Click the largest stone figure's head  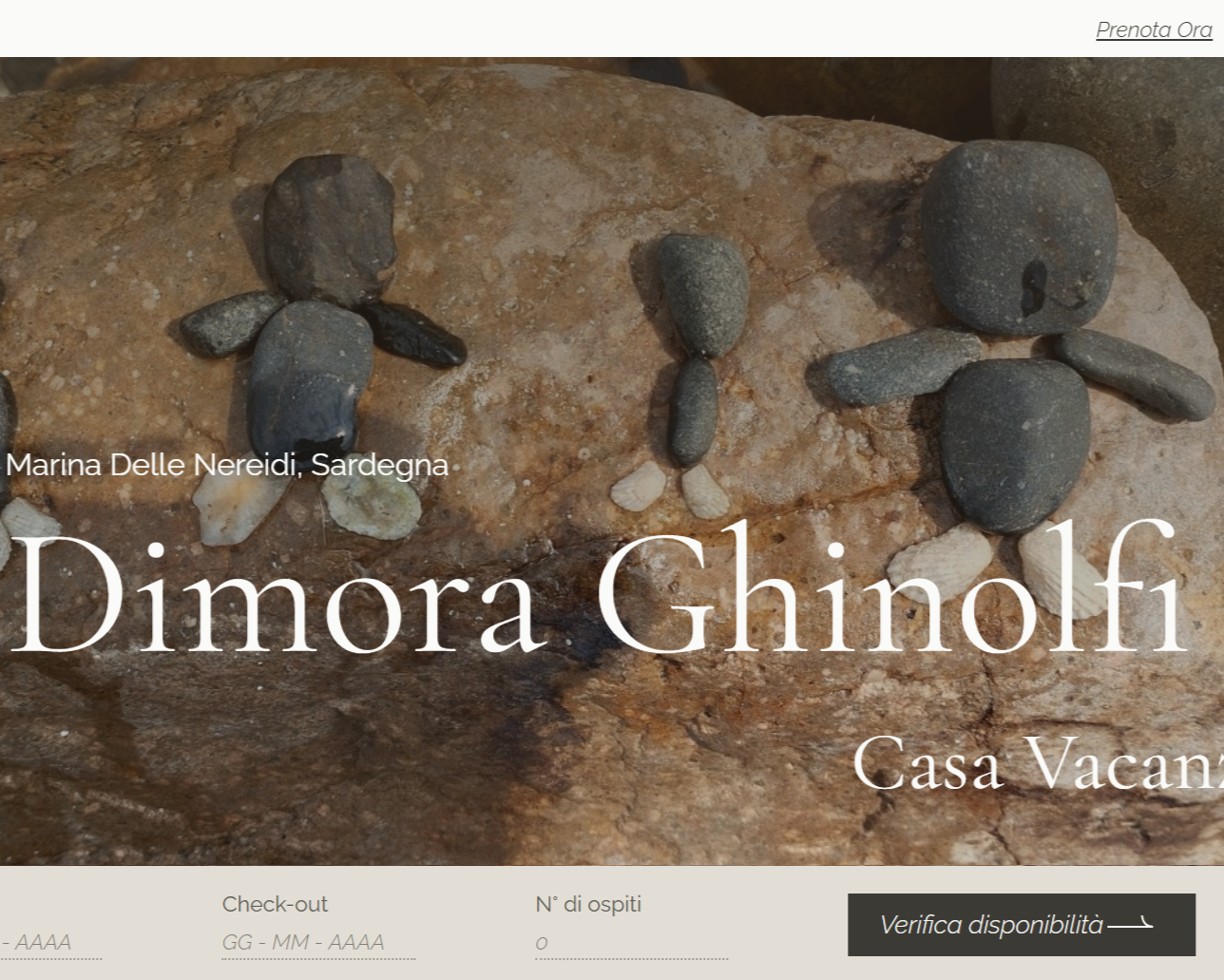1019,238
